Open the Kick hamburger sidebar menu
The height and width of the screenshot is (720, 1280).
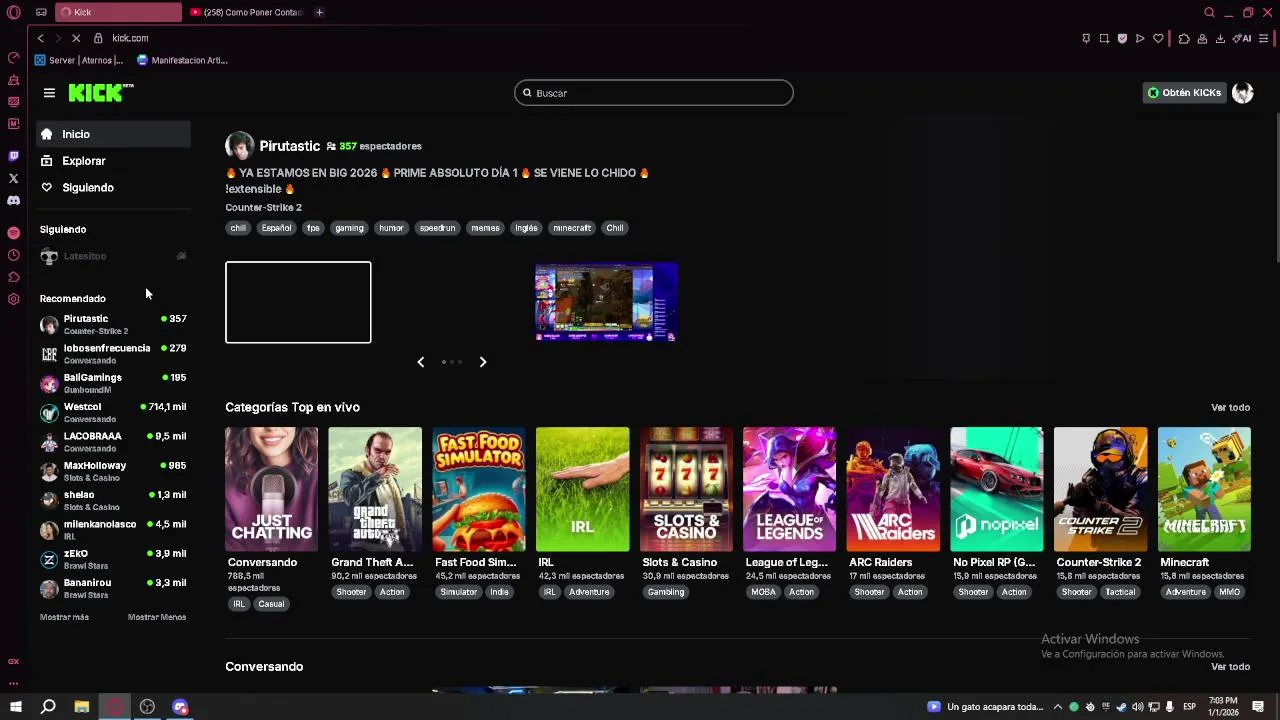tap(49, 93)
